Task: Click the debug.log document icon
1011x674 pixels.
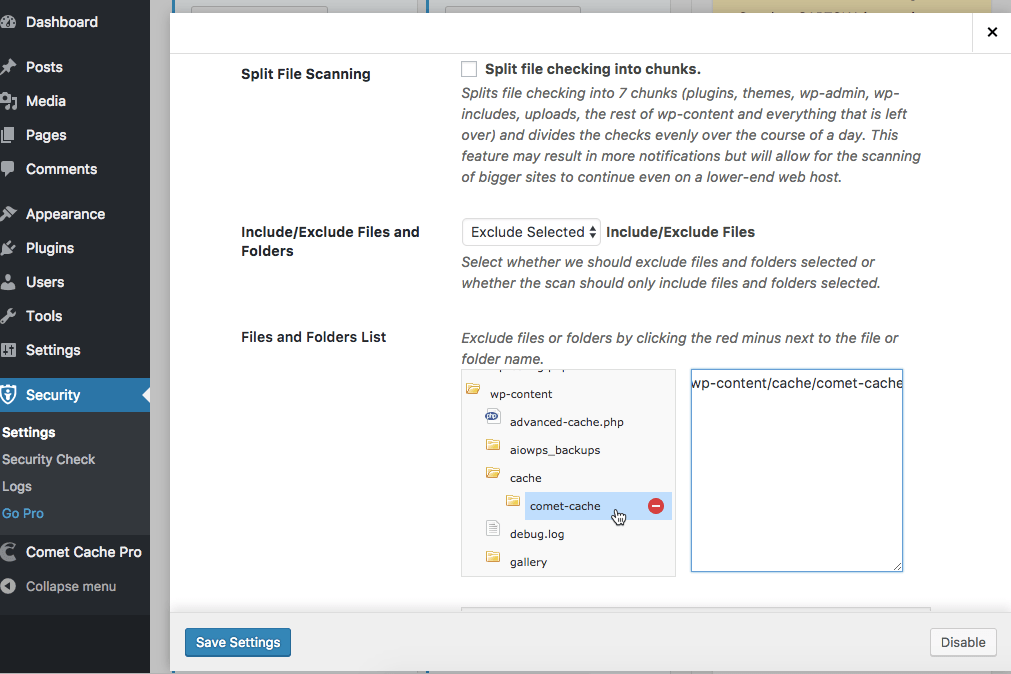Action: point(493,529)
